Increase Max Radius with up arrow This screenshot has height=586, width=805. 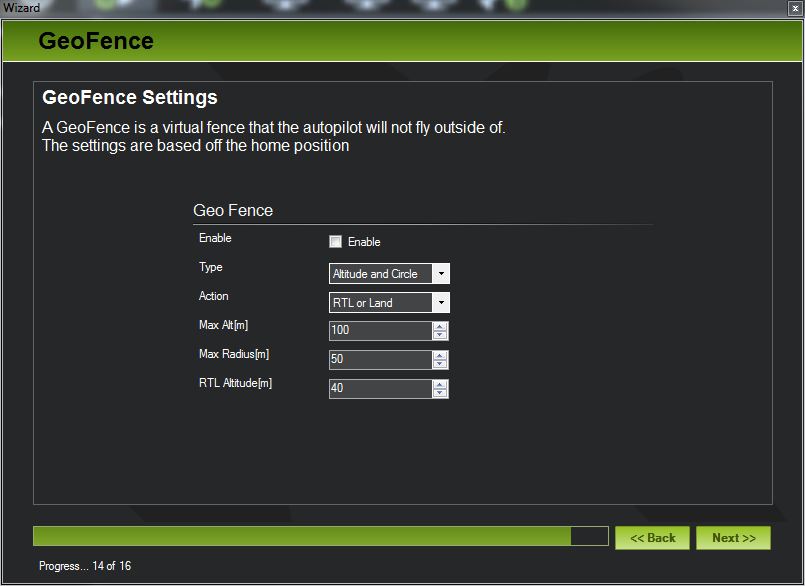pyautogui.click(x=440, y=355)
